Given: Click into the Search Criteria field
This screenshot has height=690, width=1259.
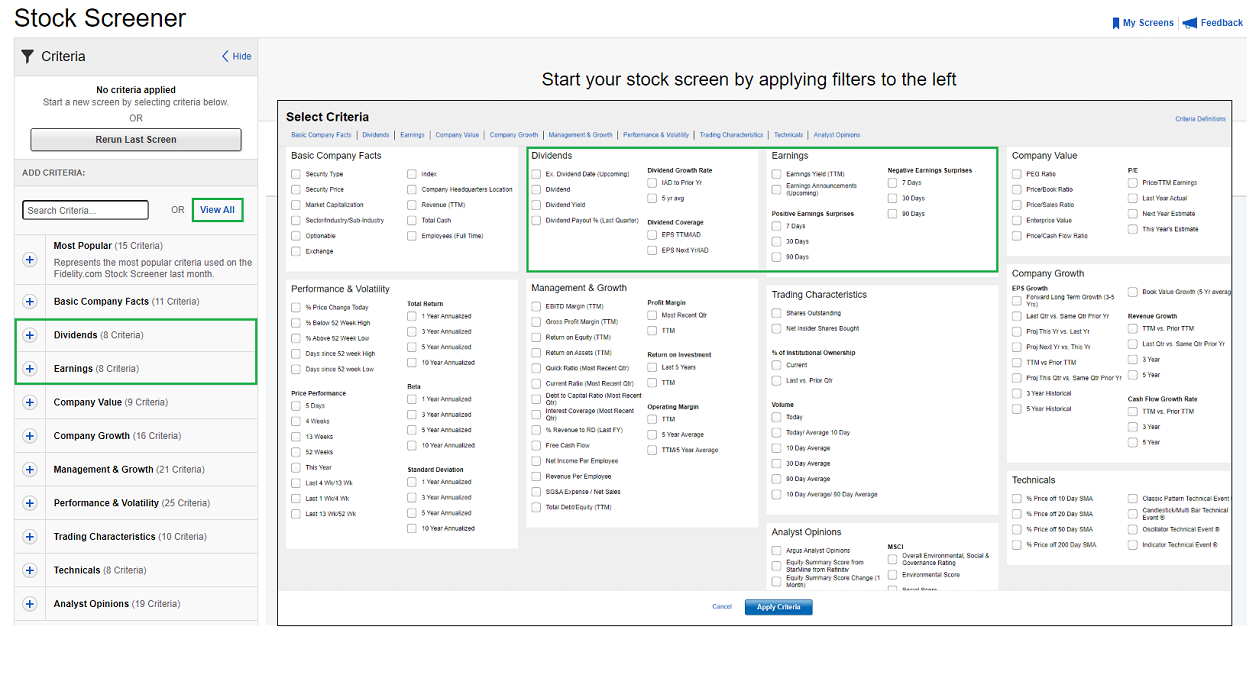Looking at the screenshot, I should click(85, 210).
